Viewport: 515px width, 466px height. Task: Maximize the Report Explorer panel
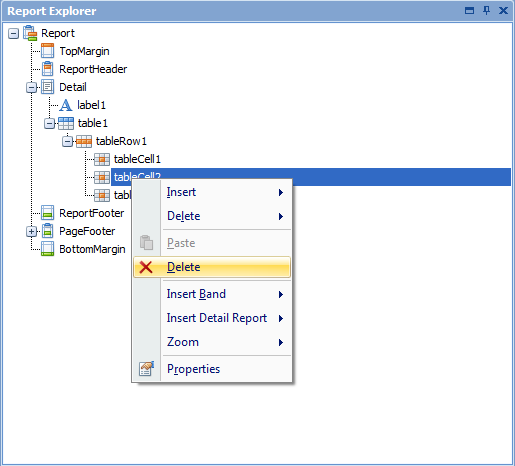coord(469,11)
